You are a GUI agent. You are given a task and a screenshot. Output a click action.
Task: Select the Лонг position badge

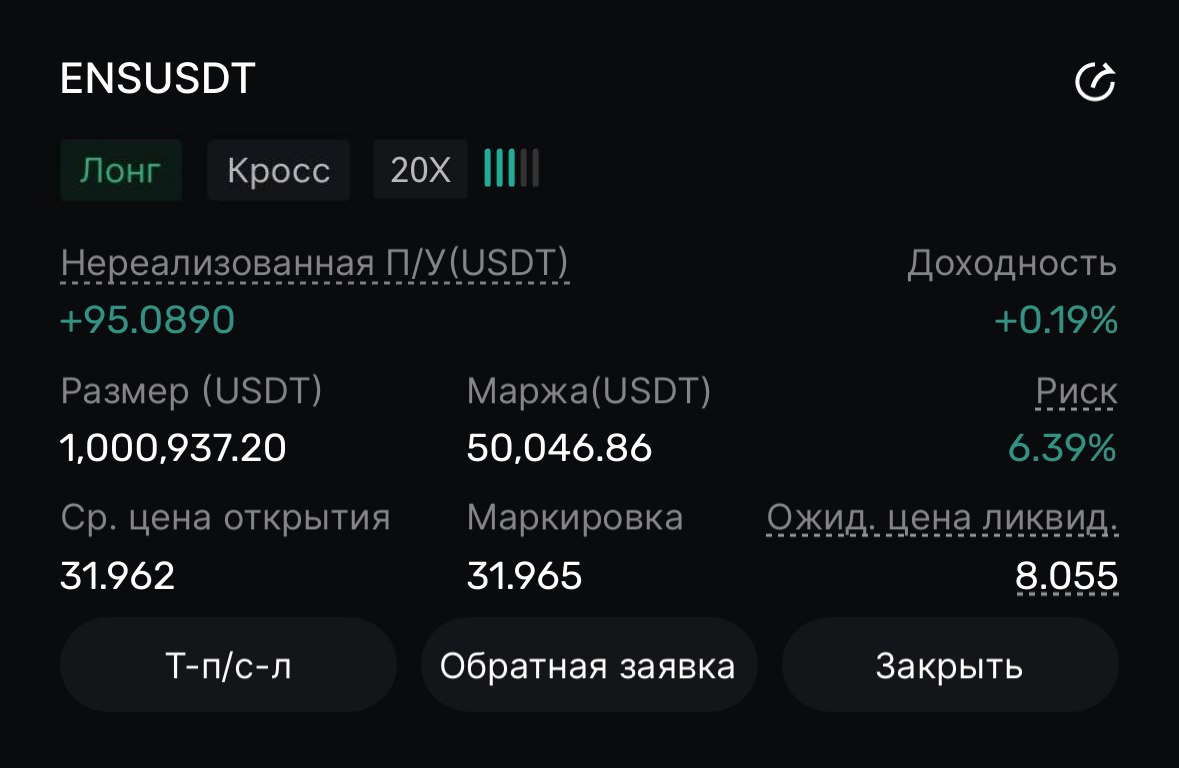pyautogui.click(x=120, y=169)
